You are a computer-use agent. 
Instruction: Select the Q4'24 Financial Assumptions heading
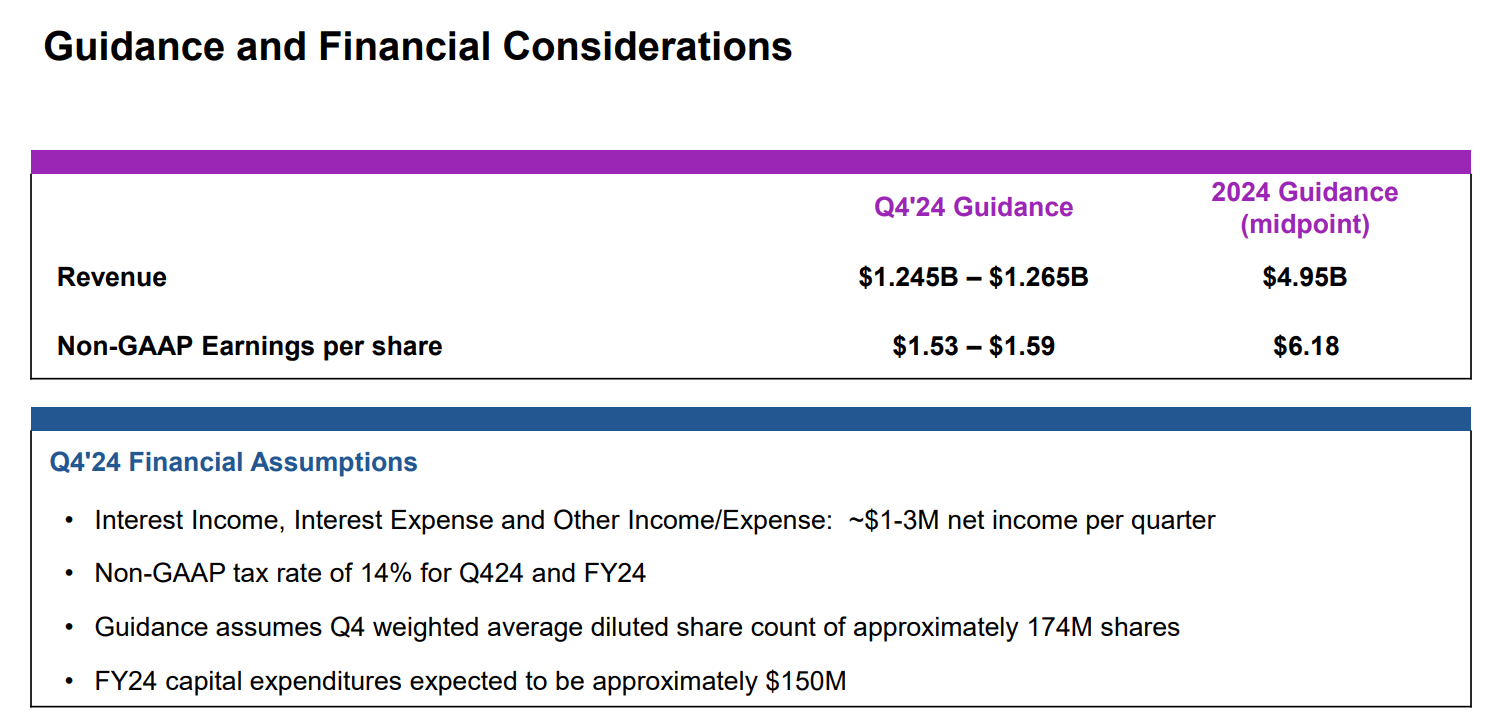pyautogui.click(x=234, y=462)
